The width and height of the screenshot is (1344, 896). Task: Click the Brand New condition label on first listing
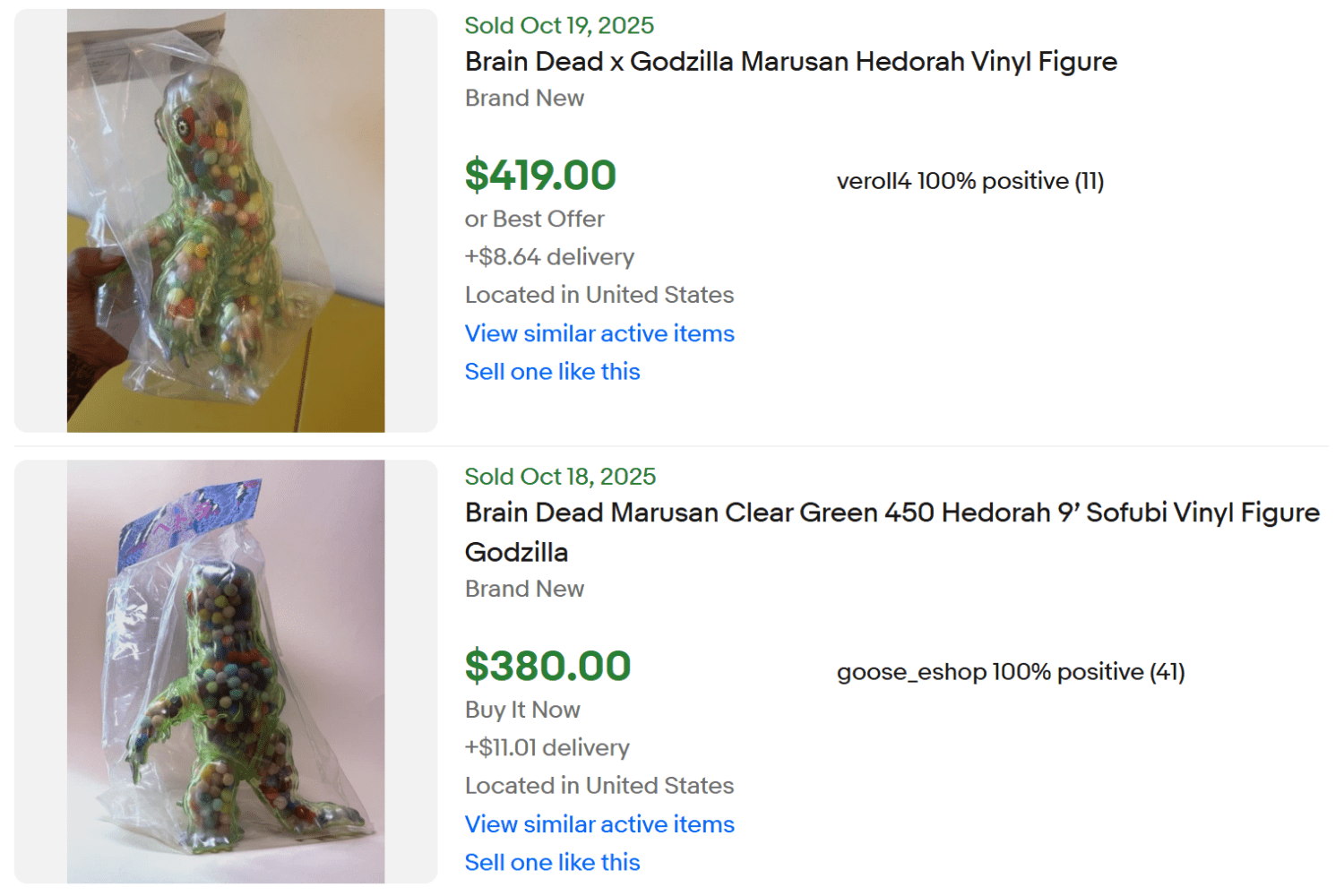point(523,98)
